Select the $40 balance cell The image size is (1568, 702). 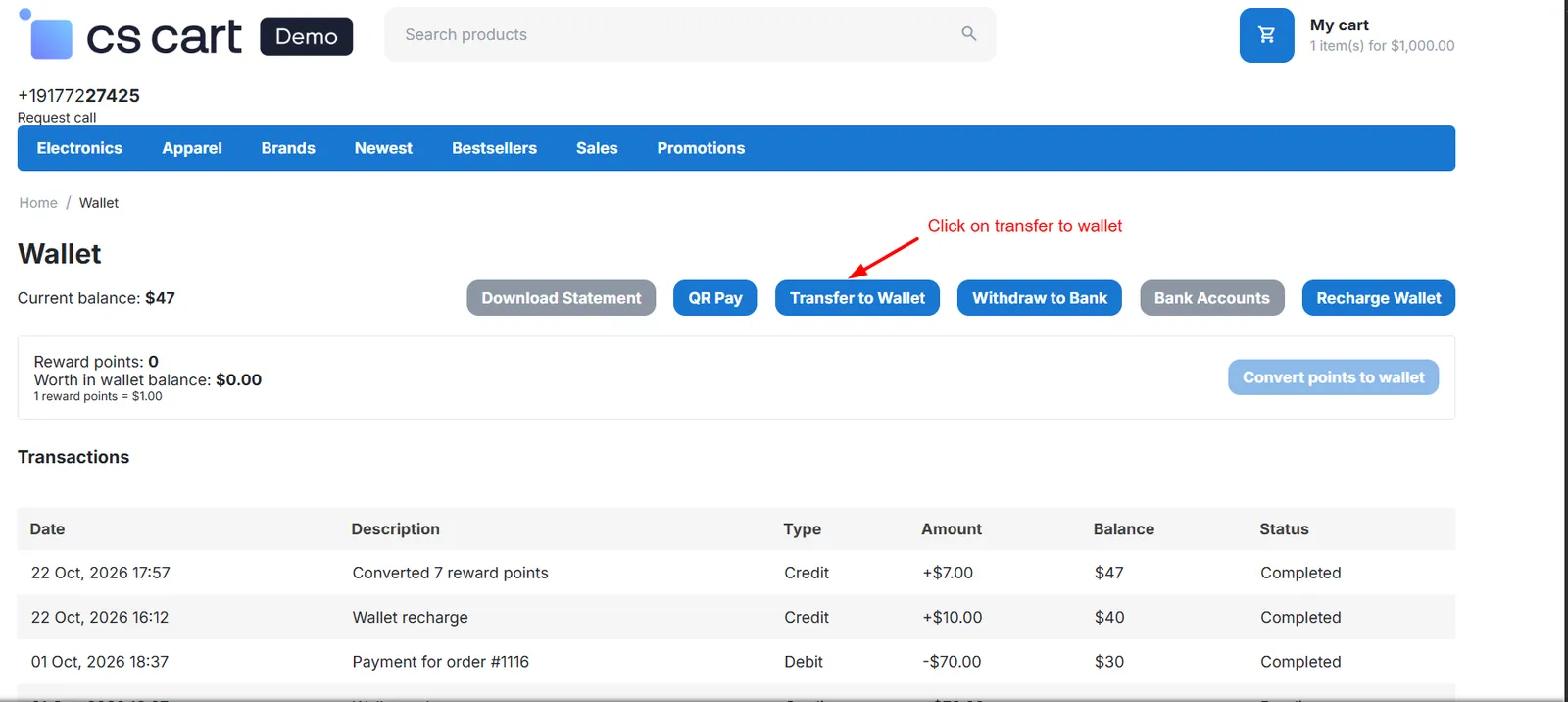pos(1109,618)
